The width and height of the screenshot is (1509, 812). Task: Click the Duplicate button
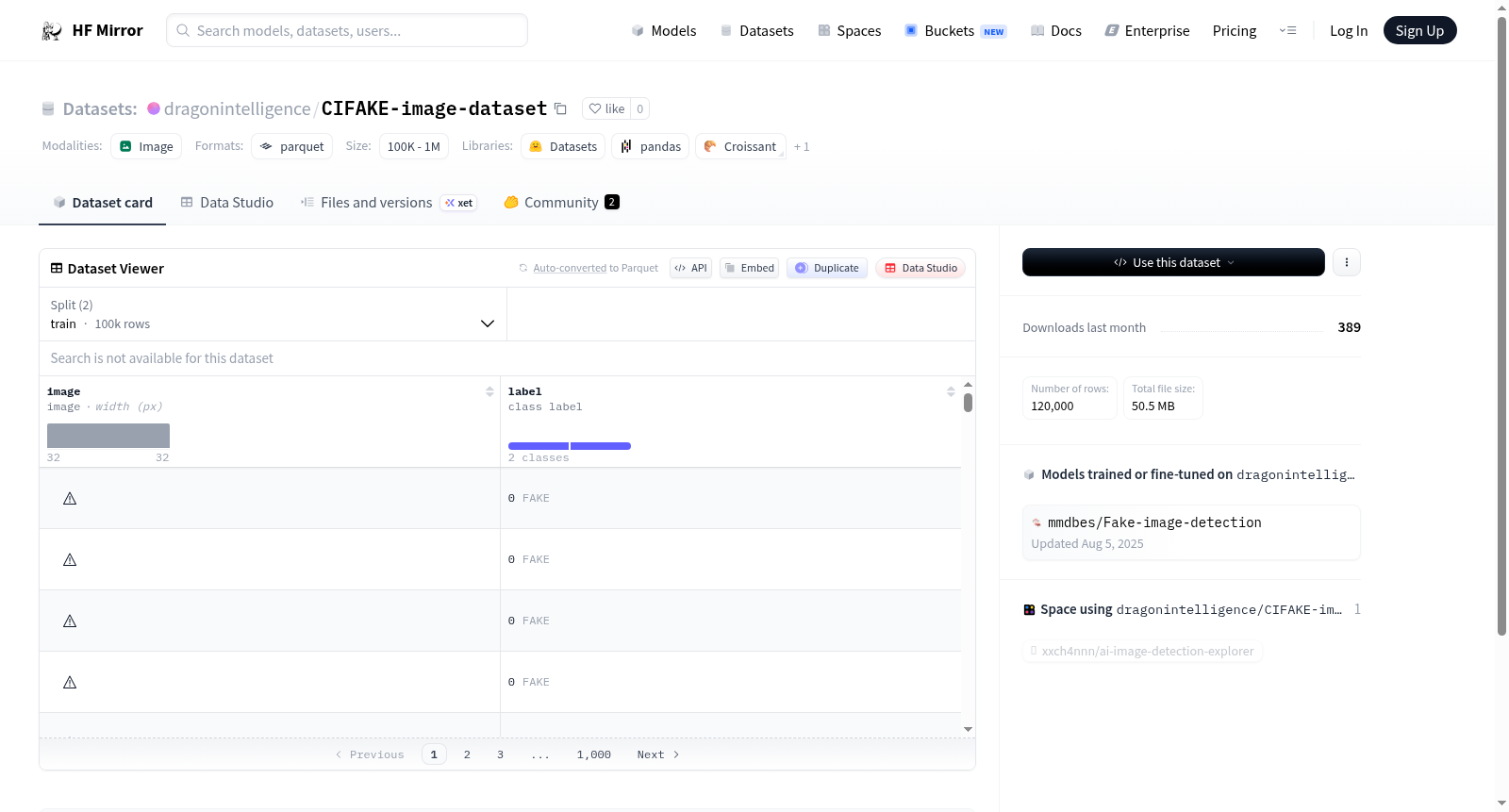coord(827,268)
